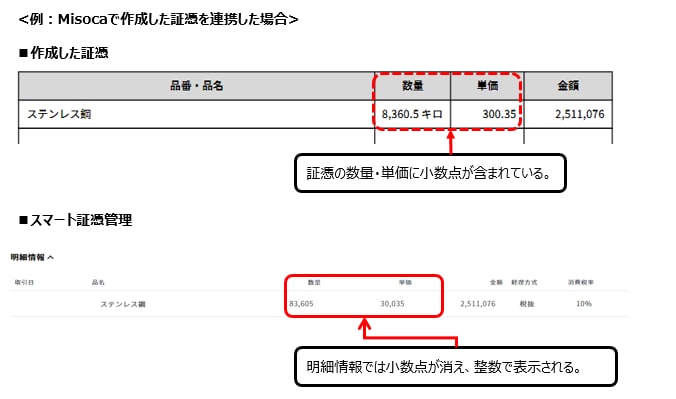Click the 8,360.5 キロ quantity cell
676x399 pixels.
[x=413, y=114]
